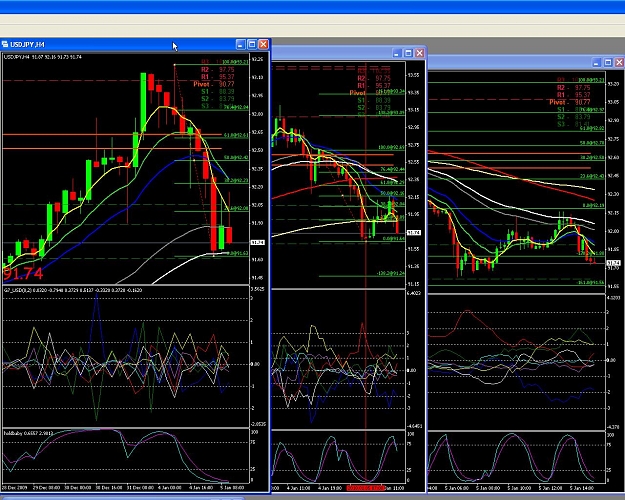This screenshot has height=500, width=625.
Task: Click the chart icon in USDJPY,H4 title bar
Action: pyautogui.click(x=5, y=44)
